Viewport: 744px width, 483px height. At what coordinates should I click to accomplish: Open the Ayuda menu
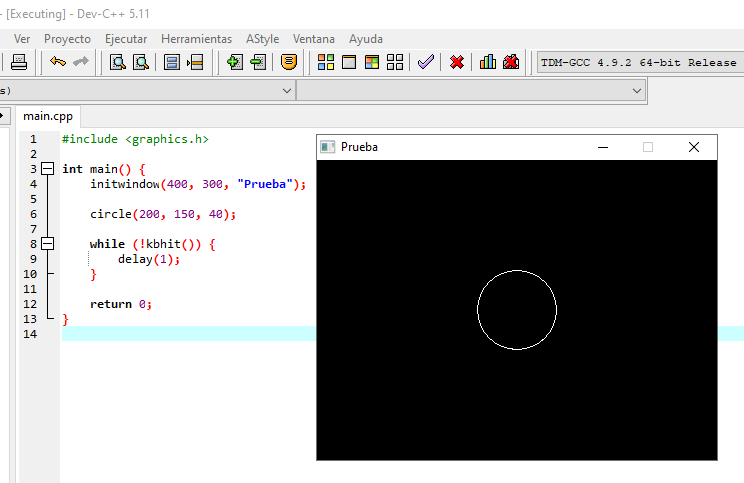point(366,39)
